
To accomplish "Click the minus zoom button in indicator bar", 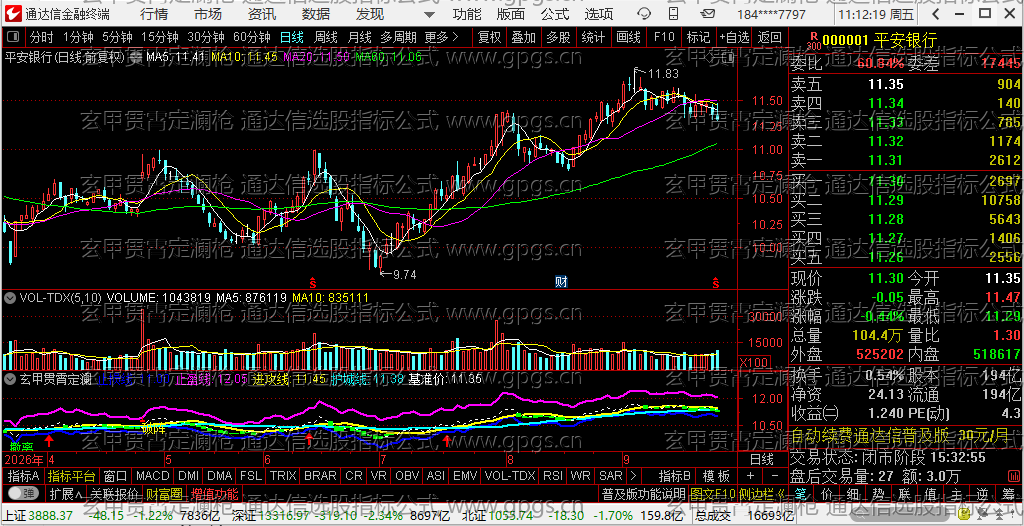I will coord(775,475).
